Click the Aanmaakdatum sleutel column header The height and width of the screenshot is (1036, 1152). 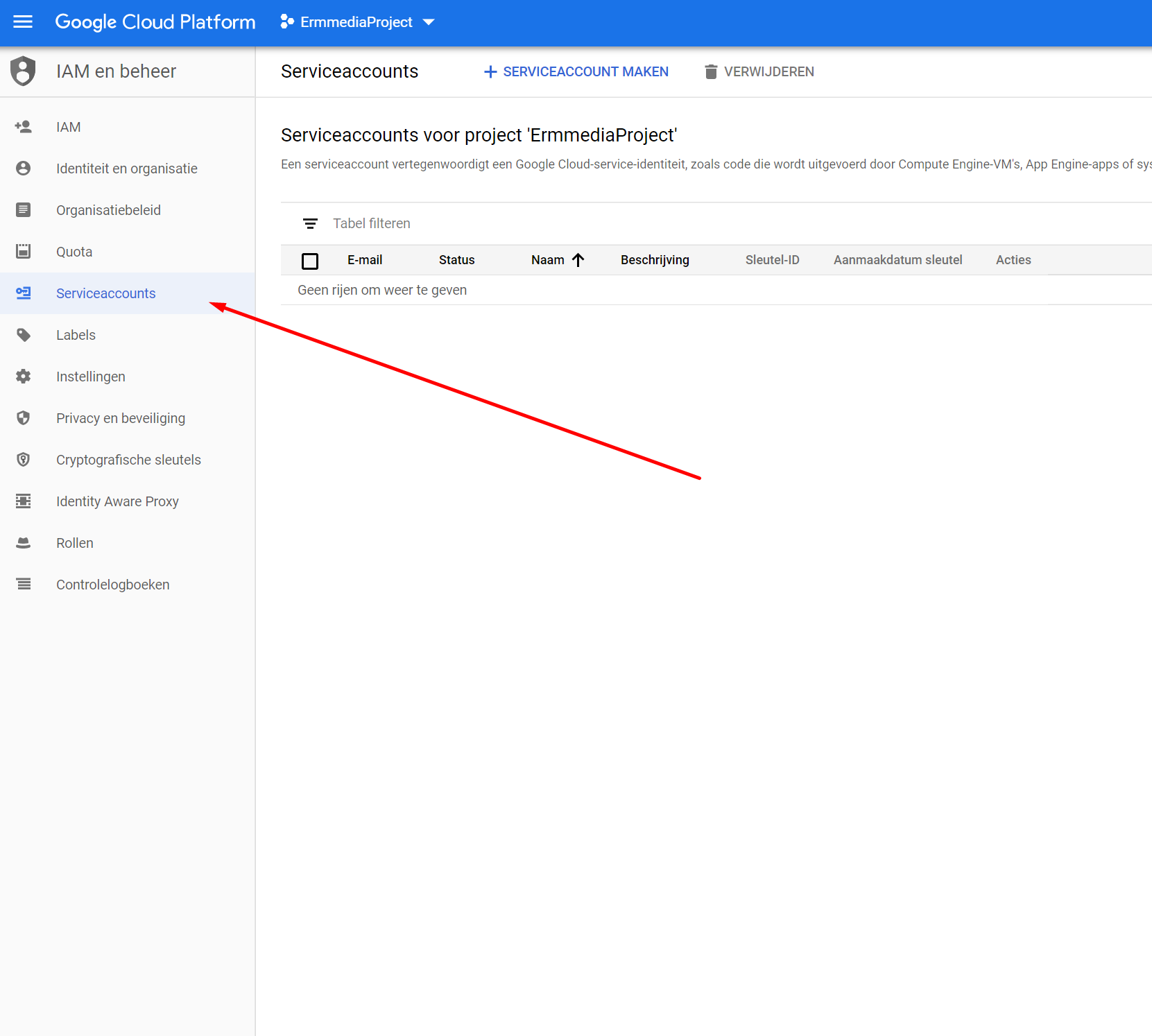[898, 260]
